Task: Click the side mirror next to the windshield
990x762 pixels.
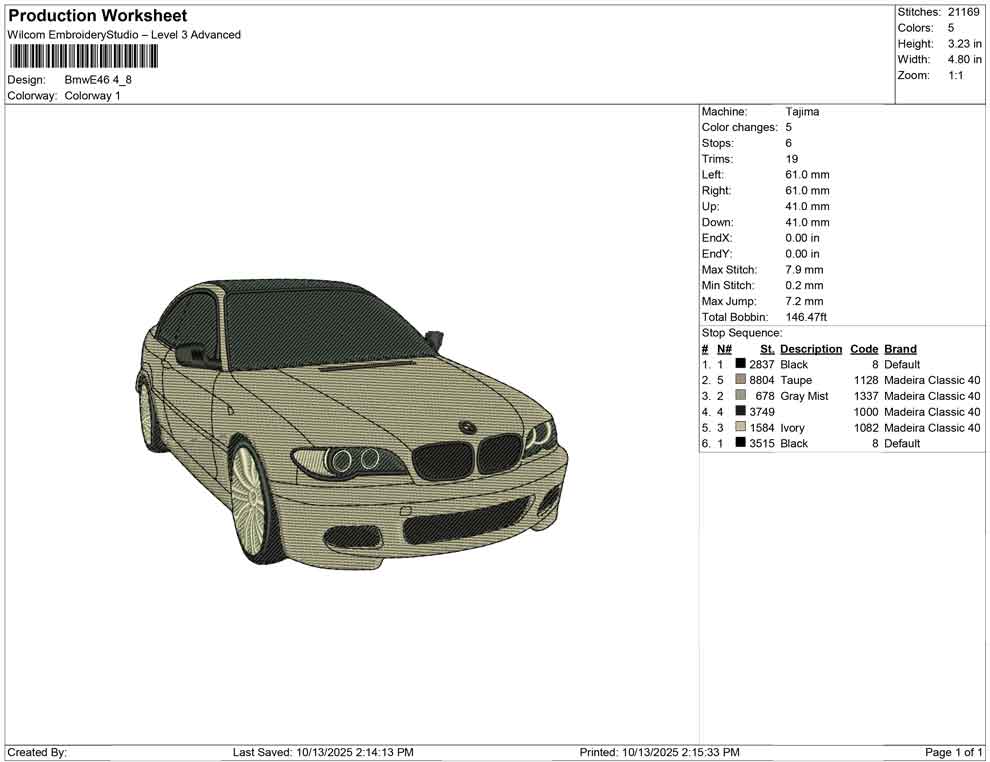Action: [x=433, y=339]
